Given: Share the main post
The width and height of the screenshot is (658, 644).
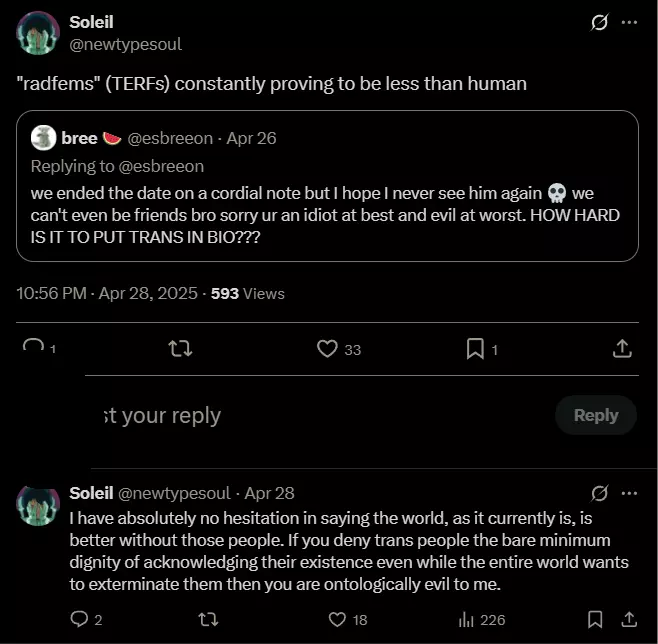Looking at the screenshot, I should (x=621, y=348).
